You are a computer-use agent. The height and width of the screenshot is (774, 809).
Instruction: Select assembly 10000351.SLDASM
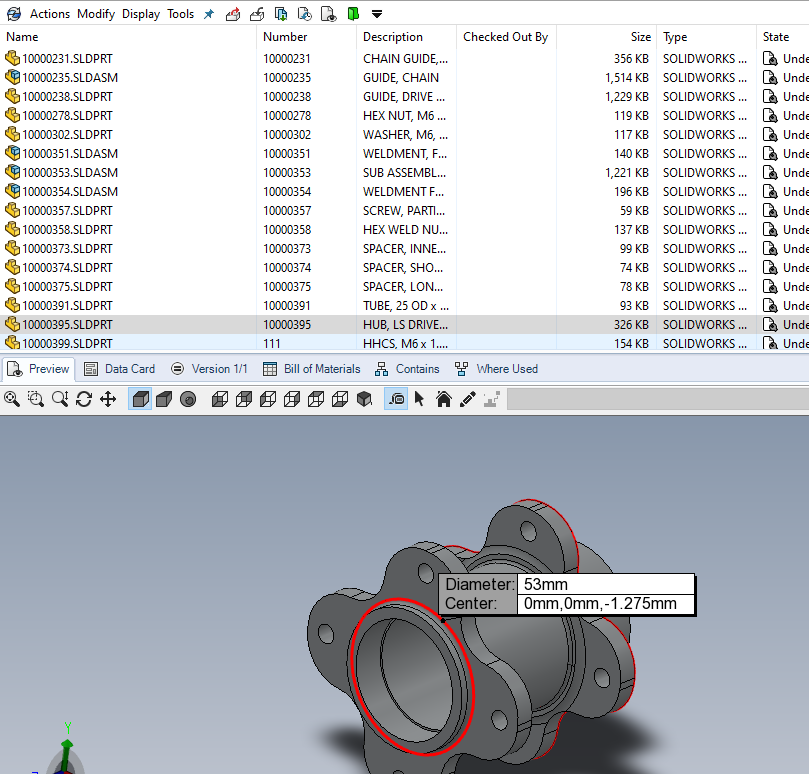[x=70, y=154]
